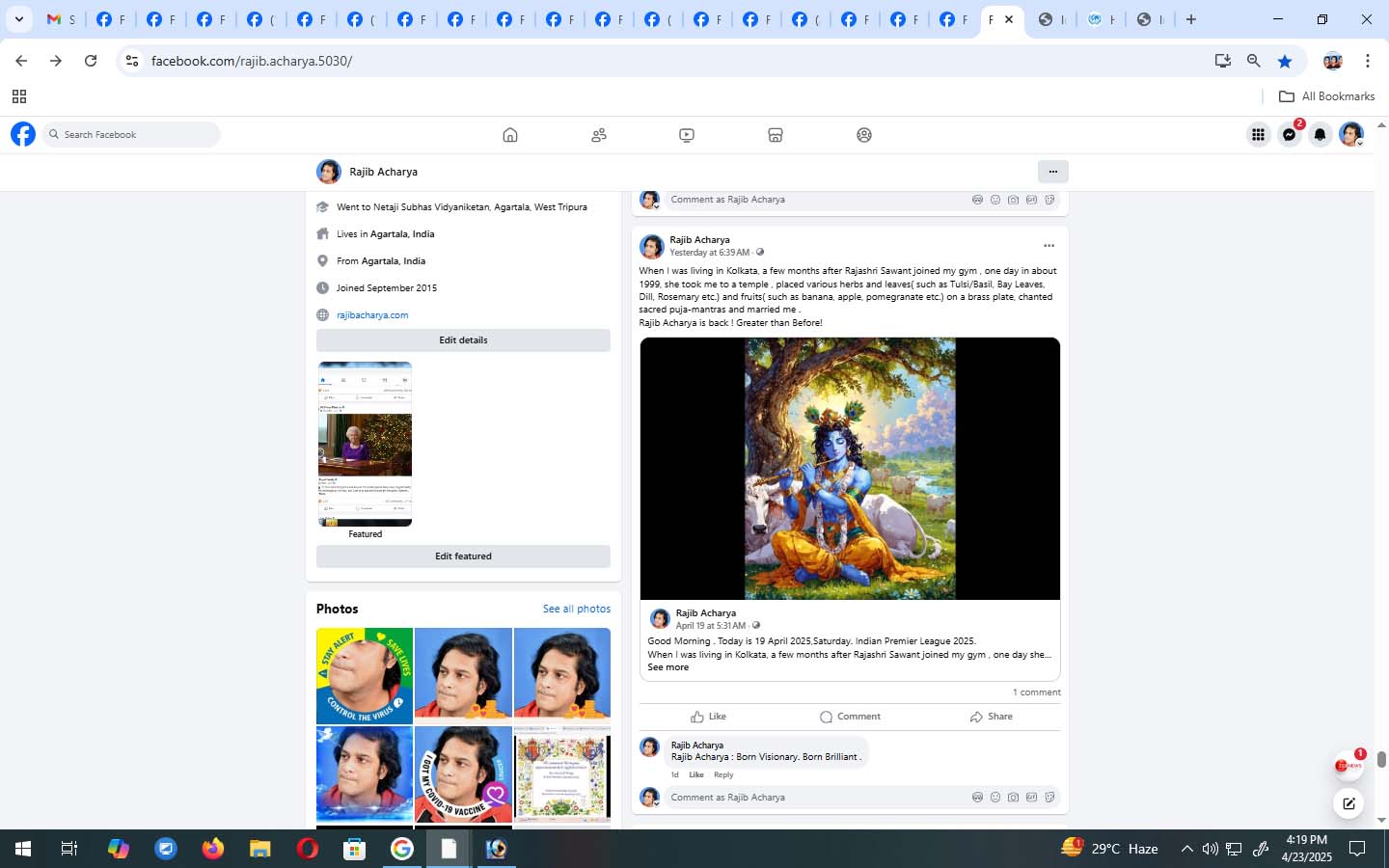This screenshot has width=1389, height=868.
Task: Click Edit details button
Action: tap(463, 340)
